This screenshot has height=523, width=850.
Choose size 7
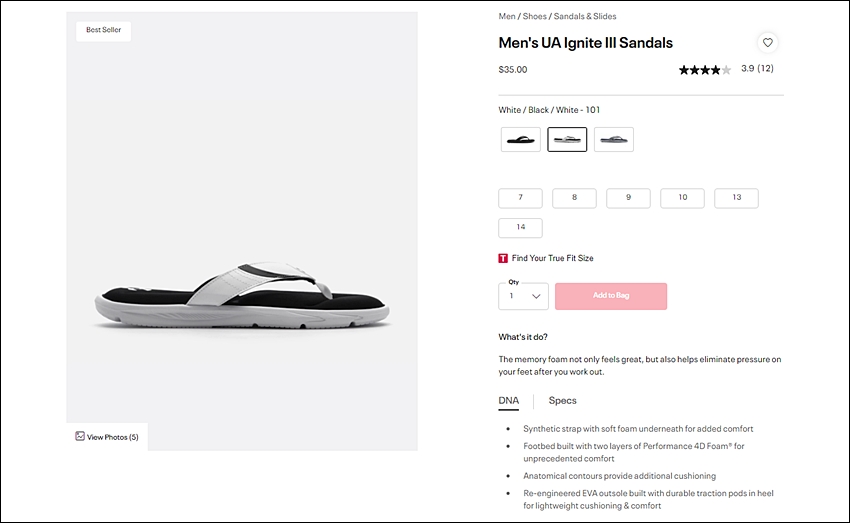point(520,198)
